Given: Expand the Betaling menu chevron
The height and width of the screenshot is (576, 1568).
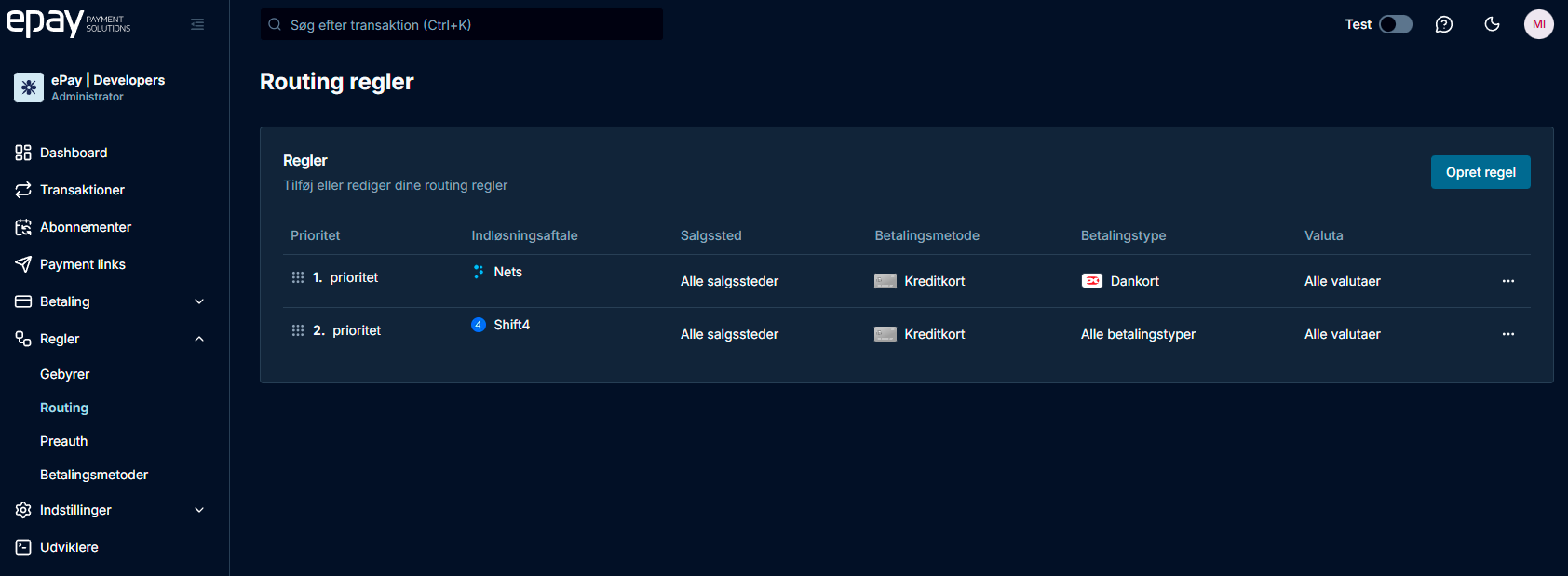Looking at the screenshot, I should [x=199, y=301].
